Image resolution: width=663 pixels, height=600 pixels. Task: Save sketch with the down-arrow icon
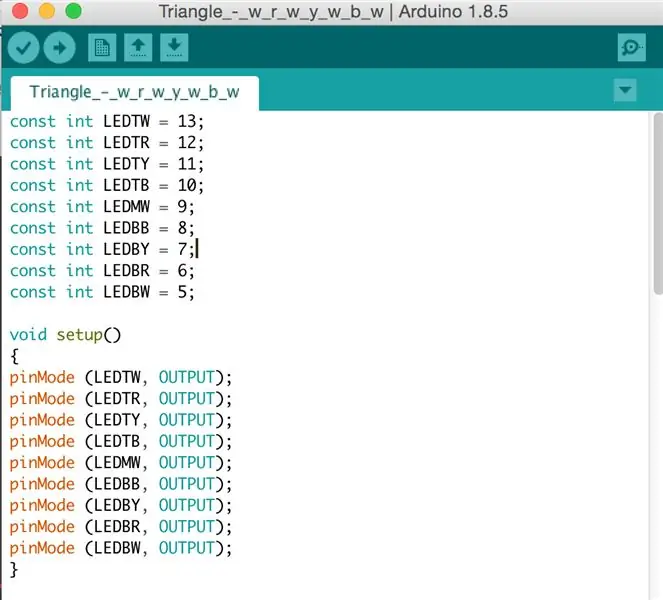coord(174,47)
